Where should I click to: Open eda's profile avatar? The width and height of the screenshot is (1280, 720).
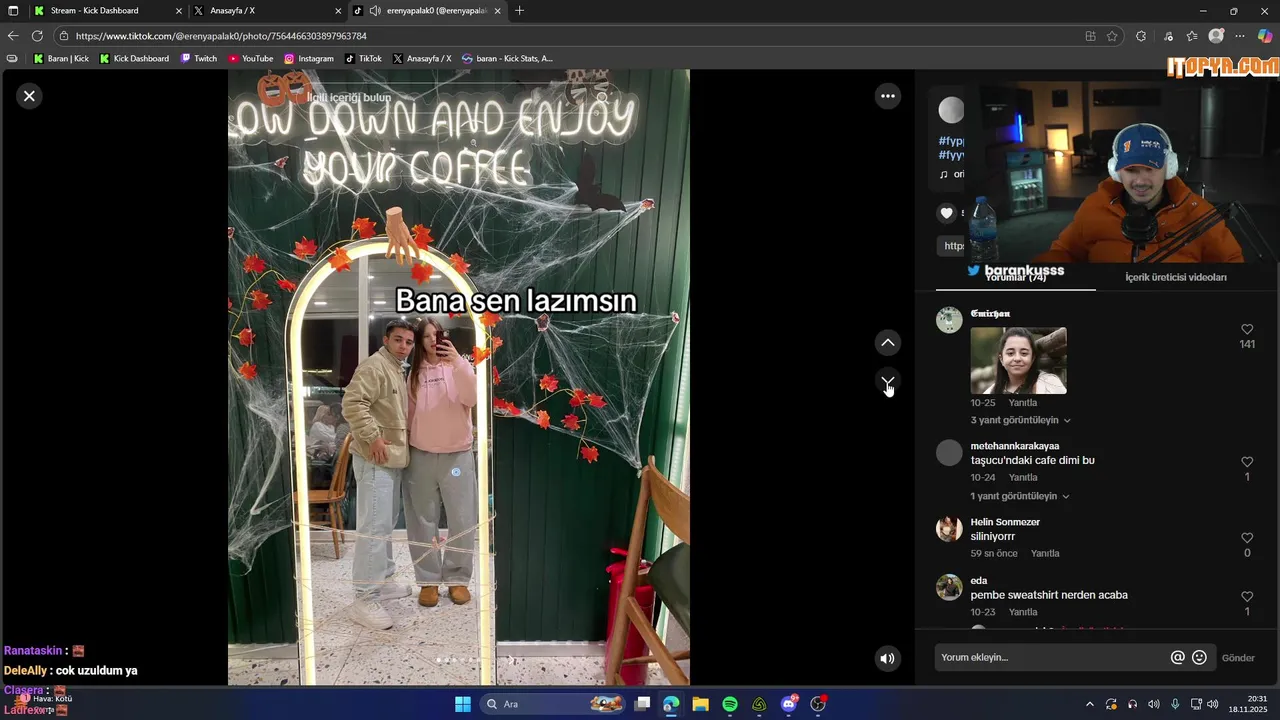click(949, 587)
